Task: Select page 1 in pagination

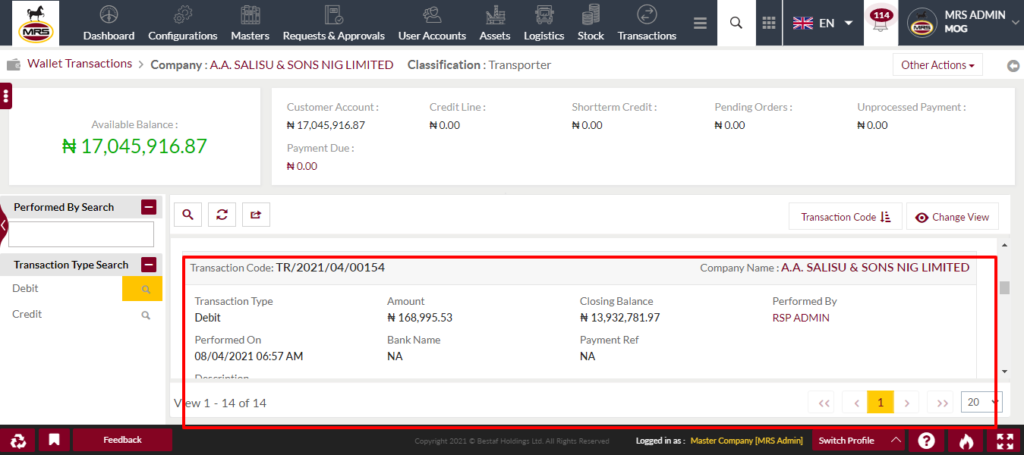Action: point(880,403)
